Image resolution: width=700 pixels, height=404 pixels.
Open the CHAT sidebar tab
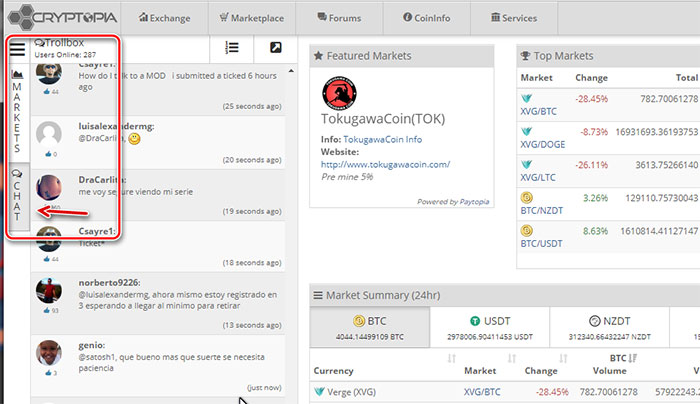[x=17, y=196]
